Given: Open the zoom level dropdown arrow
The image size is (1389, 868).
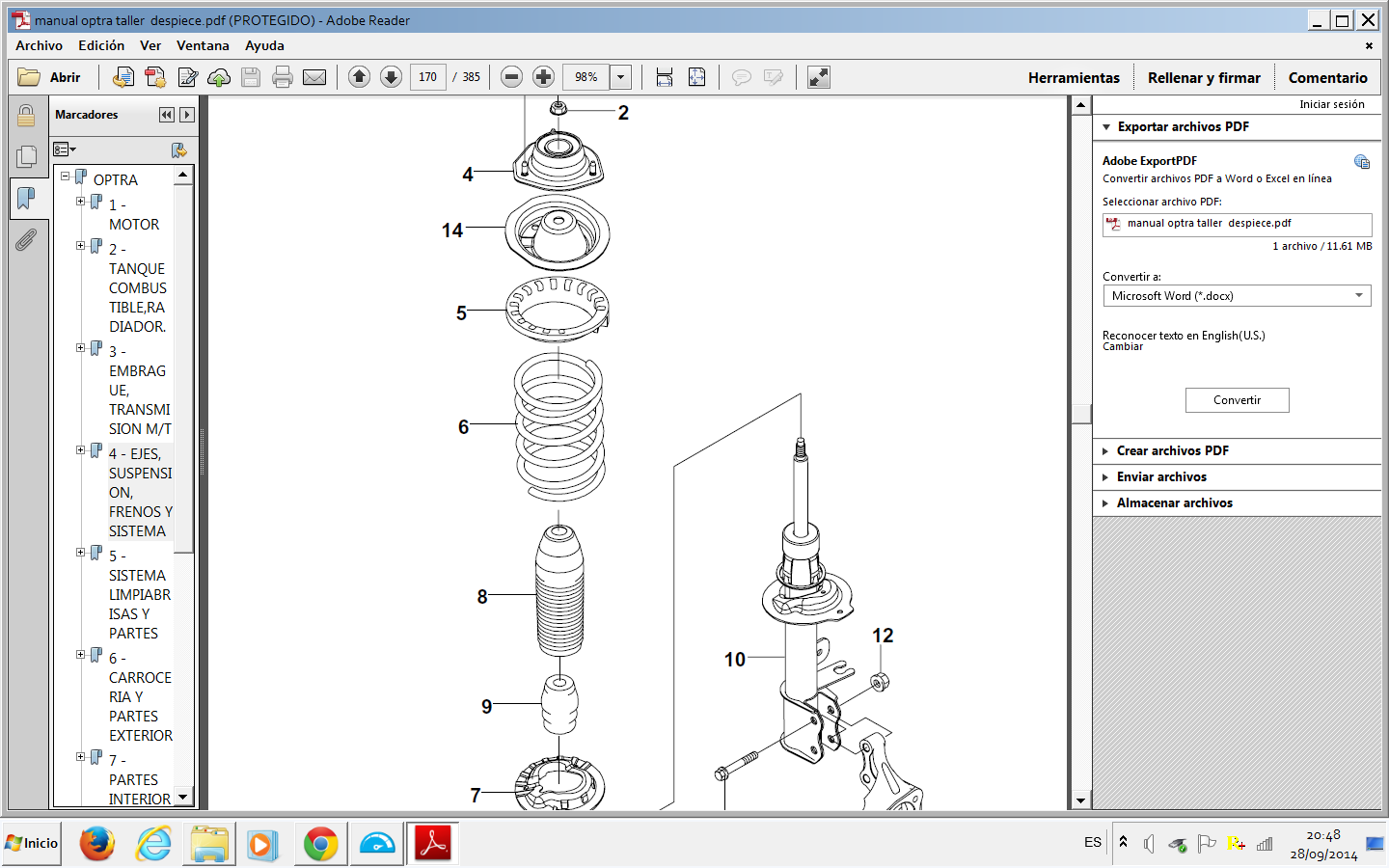Looking at the screenshot, I should tap(621, 77).
